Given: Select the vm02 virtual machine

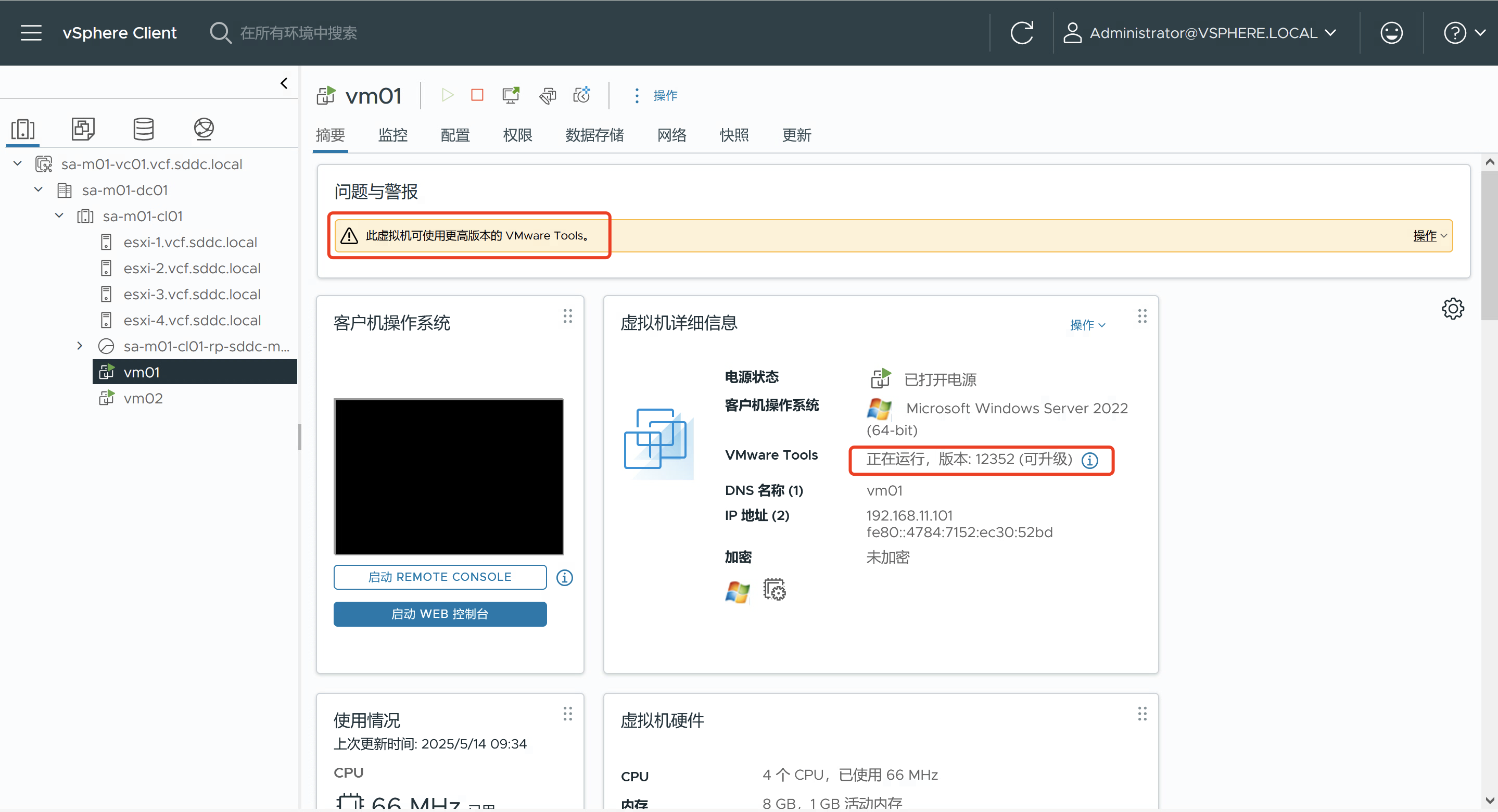Looking at the screenshot, I should click(x=143, y=398).
